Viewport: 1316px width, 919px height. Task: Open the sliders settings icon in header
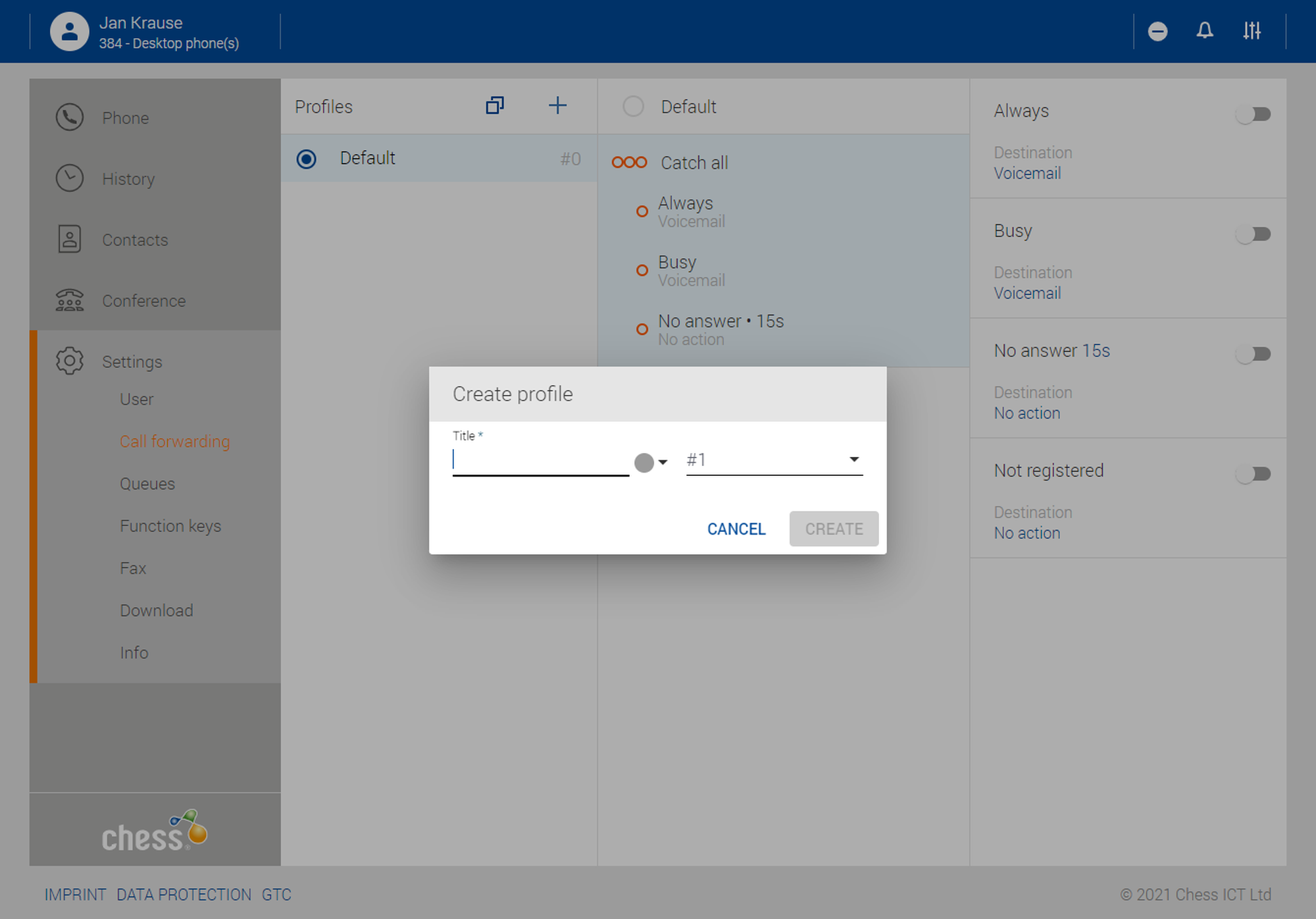coord(1252,31)
